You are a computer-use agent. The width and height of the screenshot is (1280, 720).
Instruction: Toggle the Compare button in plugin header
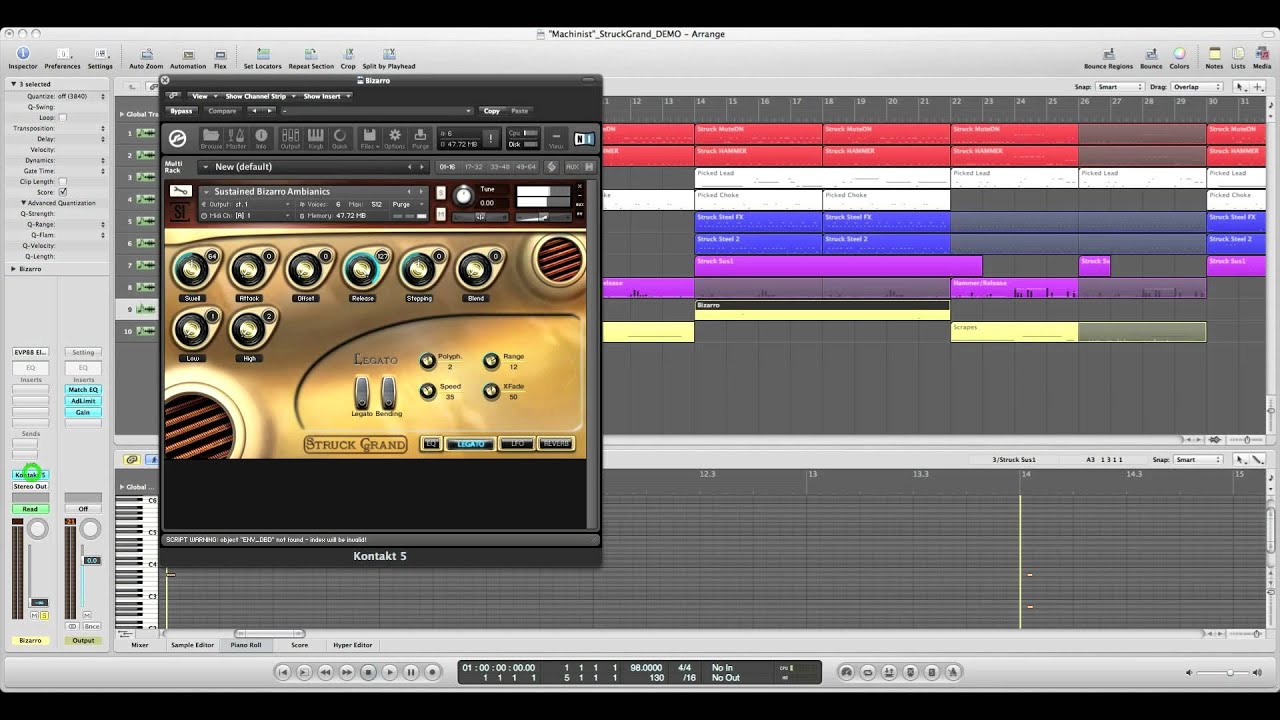(x=222, y=111)
